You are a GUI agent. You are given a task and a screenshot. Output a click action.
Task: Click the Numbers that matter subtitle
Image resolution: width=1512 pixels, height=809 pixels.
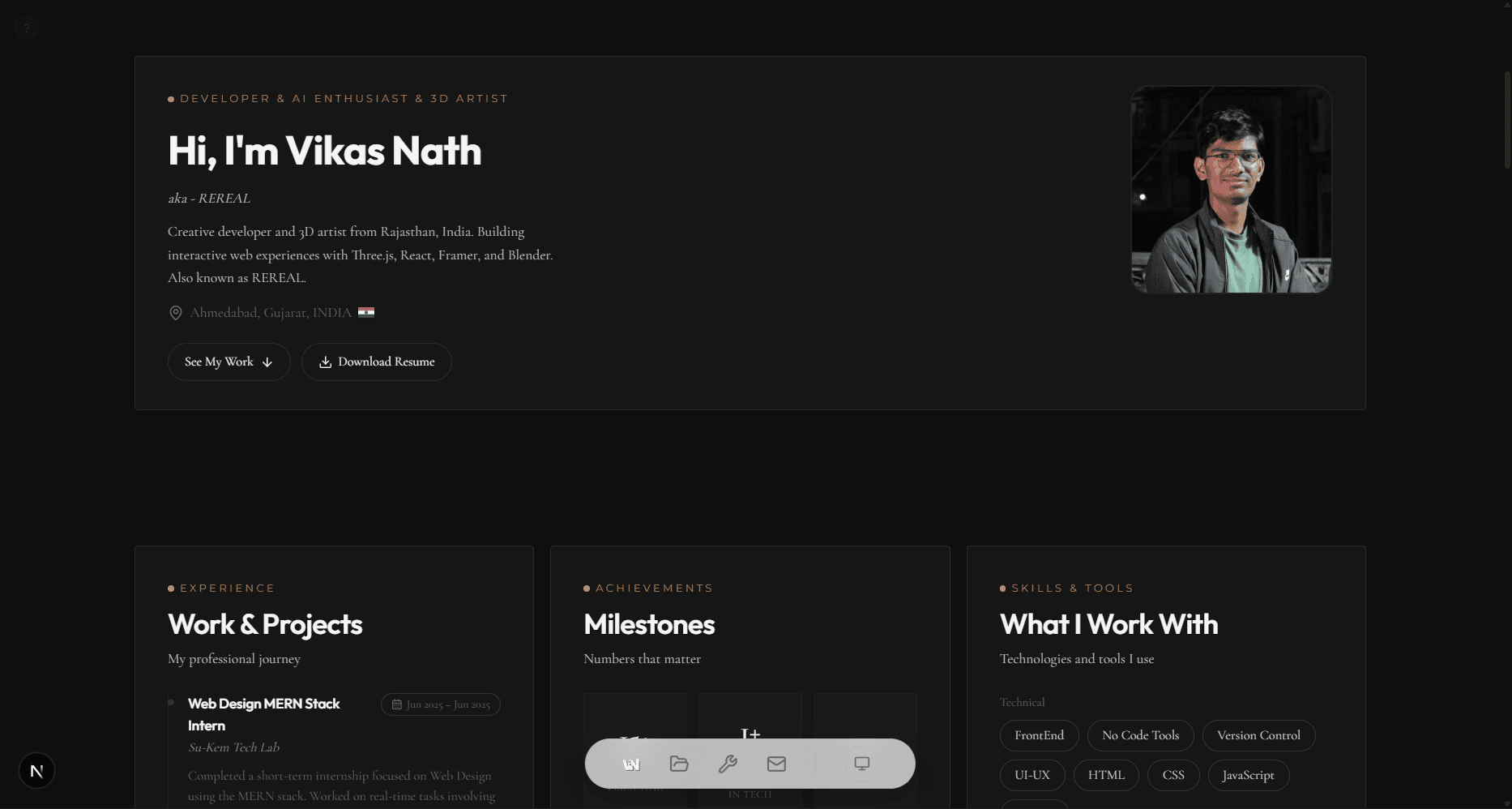[x=643, y=659]
